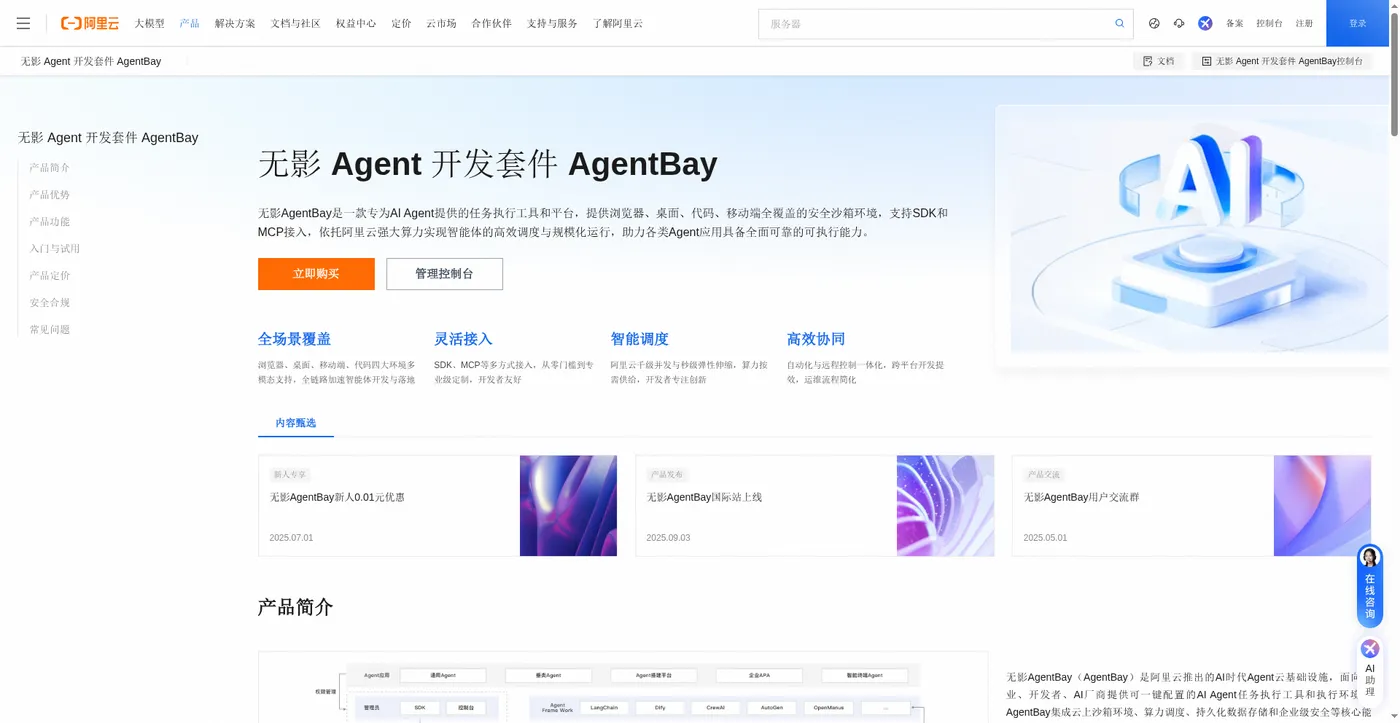Click the date 2025.07.01
1400x723 pixels.
click(291, 538)
